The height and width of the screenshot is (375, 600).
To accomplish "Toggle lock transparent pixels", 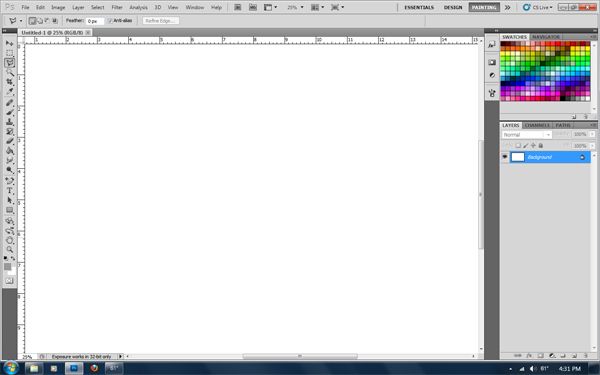I will 518,145.
